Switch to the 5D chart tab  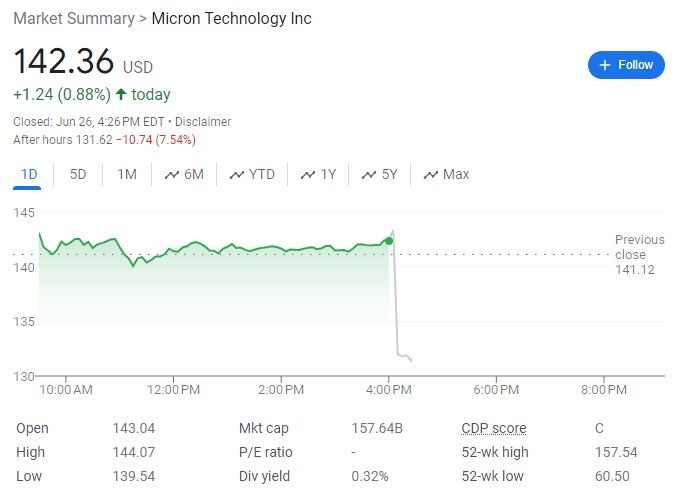(x=78, y=175)
